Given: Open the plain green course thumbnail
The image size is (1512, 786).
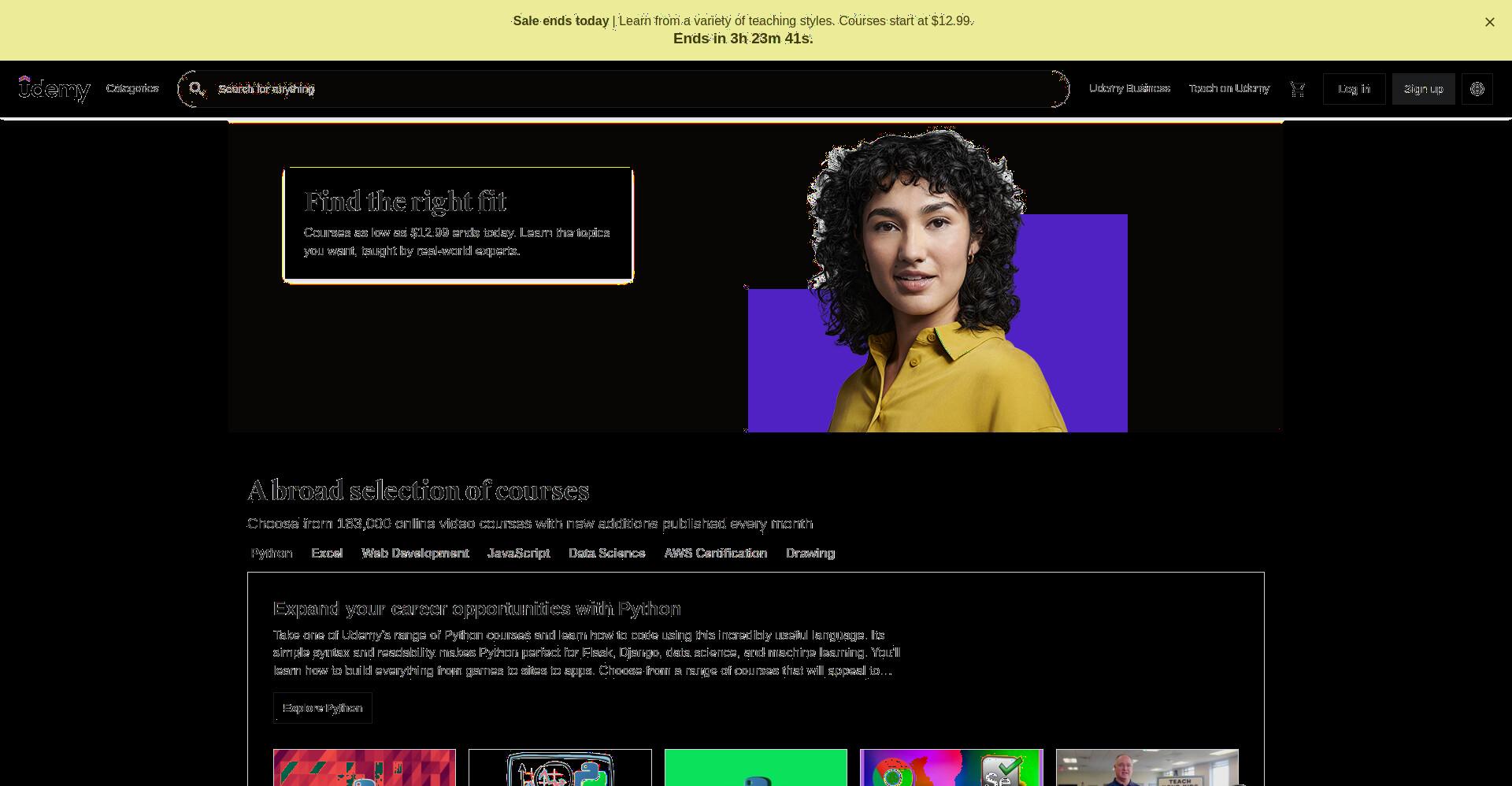Looking at the screenshot, I should [756, 768].
